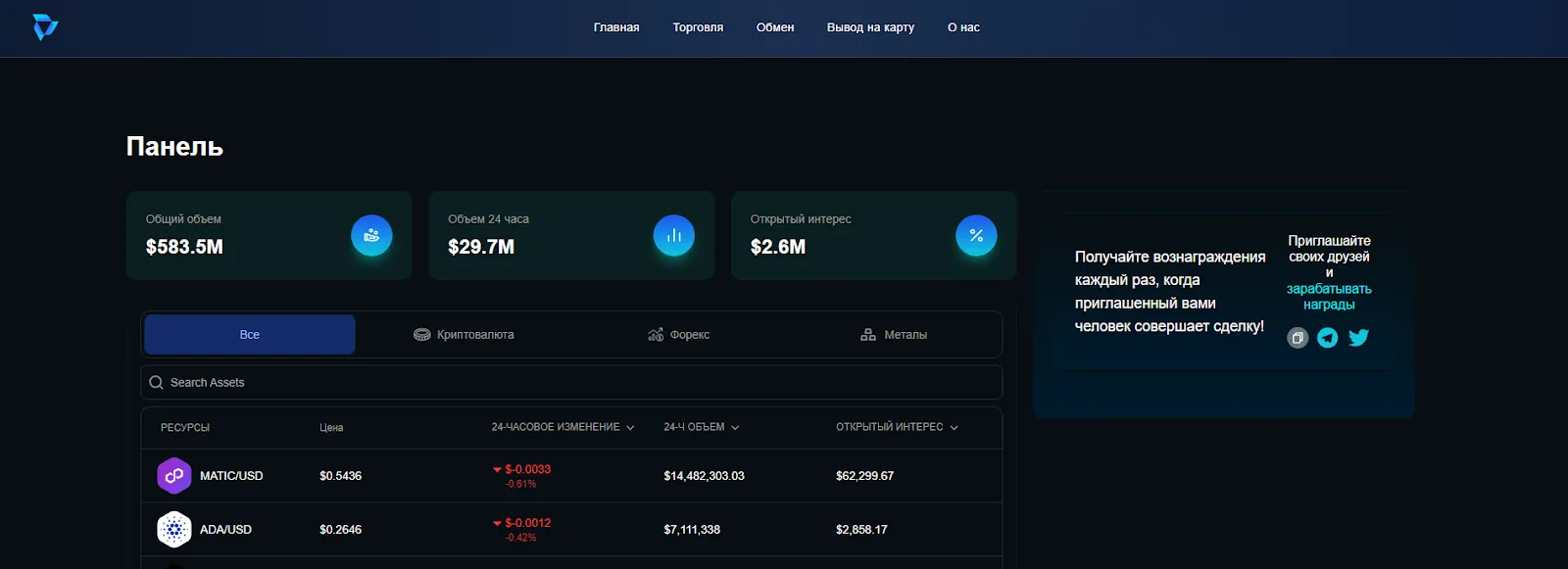Screen dimensions: 1568x569
Task: Switch to the Криптовалюта tab
Action: pyautogui.click(x=464, y=335)
